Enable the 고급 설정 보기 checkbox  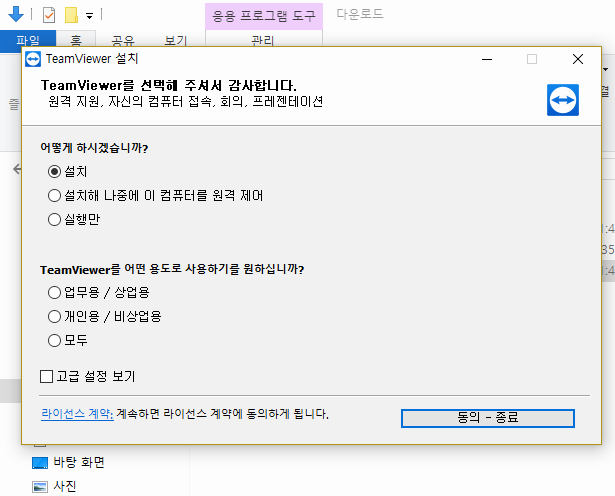pyautogui.click(x=46, y=376)
